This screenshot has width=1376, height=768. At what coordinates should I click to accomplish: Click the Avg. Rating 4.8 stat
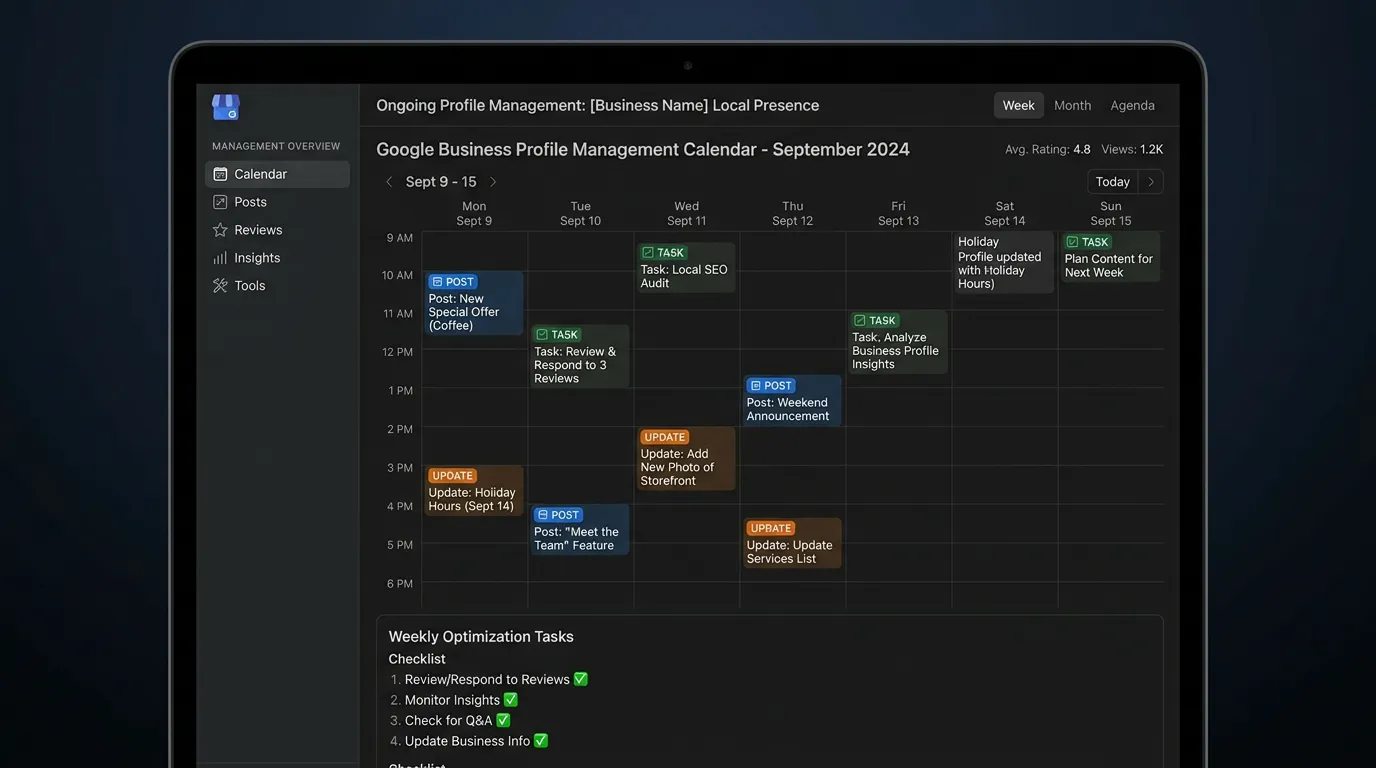(1047, 150)
